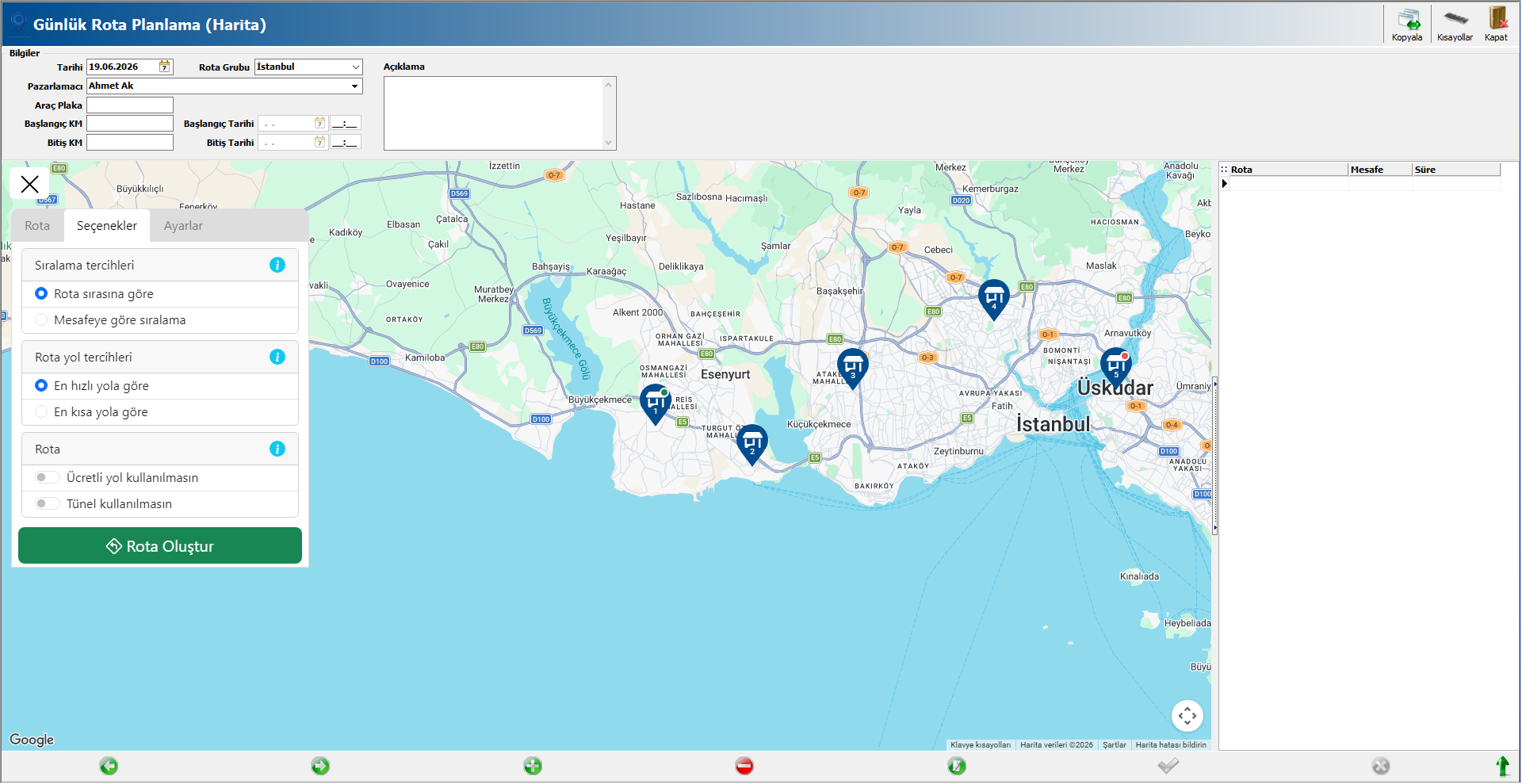Click map marker number 2 near Küçükçekmece
The height and width of the screenshot is (784, 1522).
(752, 445)
